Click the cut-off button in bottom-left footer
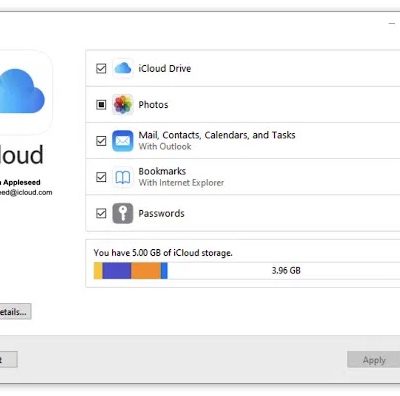 tap(8, 360)
